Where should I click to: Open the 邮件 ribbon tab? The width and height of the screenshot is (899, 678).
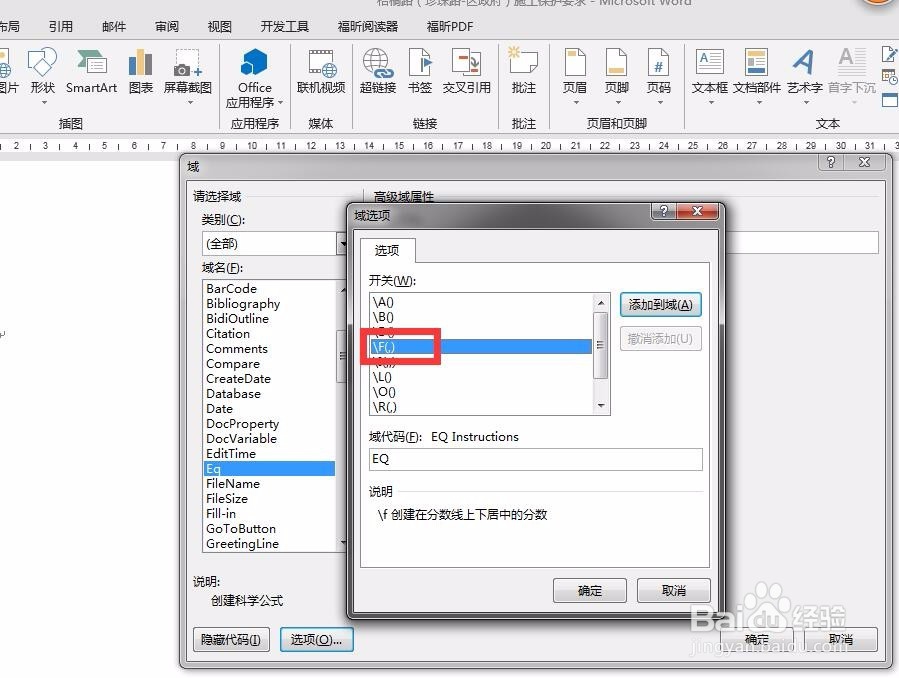pos(114,26)
